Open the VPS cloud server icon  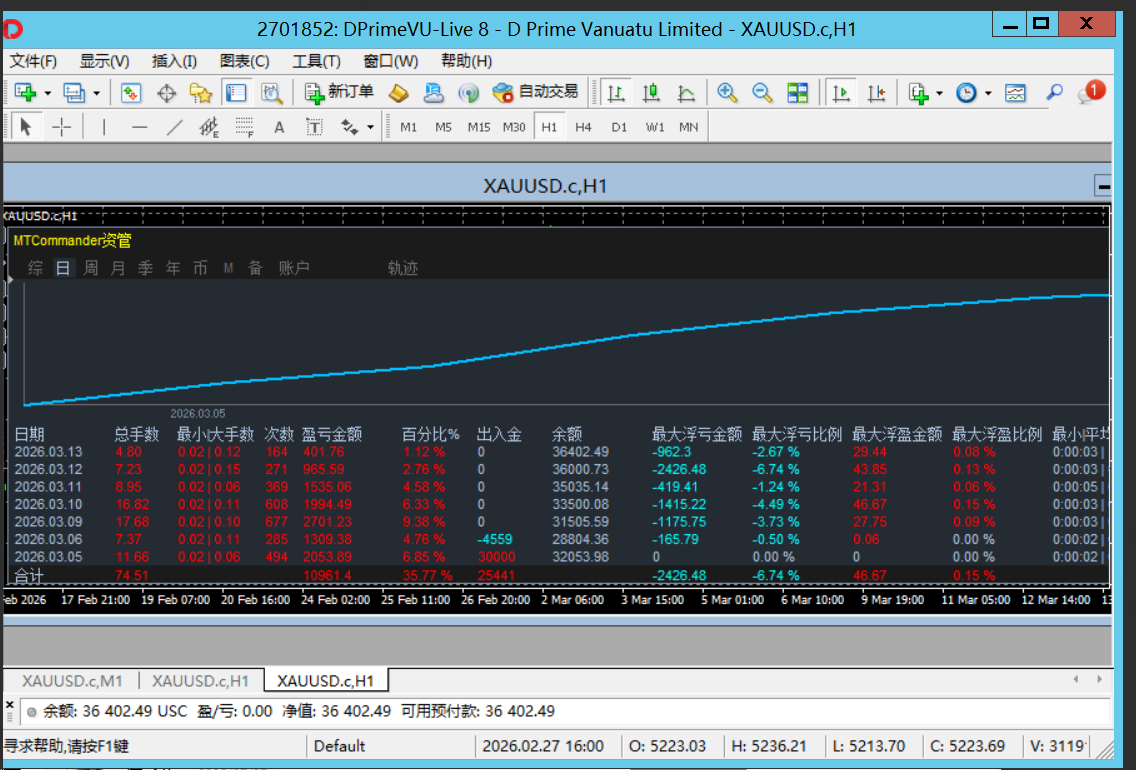[x=433, y=93]
